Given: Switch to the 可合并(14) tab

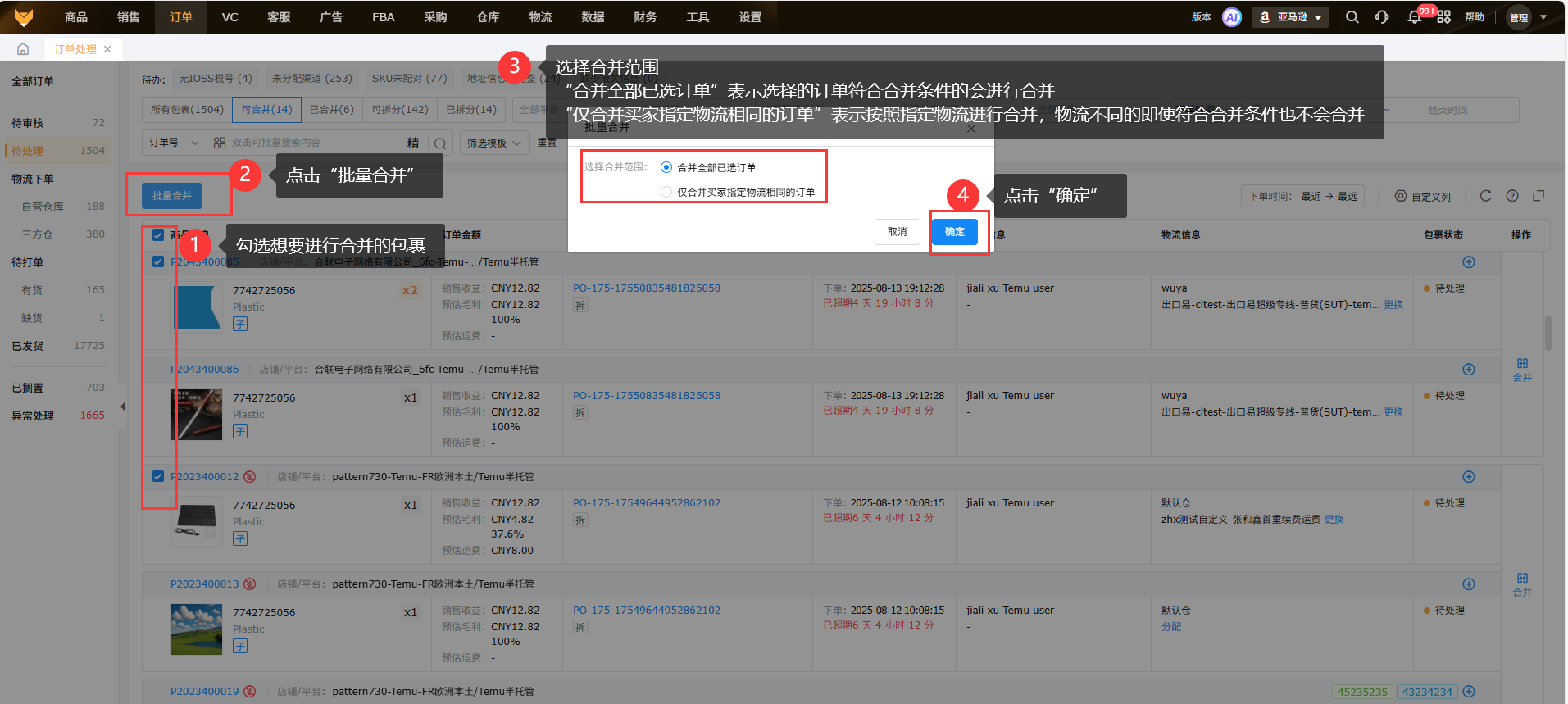Looking at the screenshot, I should [267, 110].
